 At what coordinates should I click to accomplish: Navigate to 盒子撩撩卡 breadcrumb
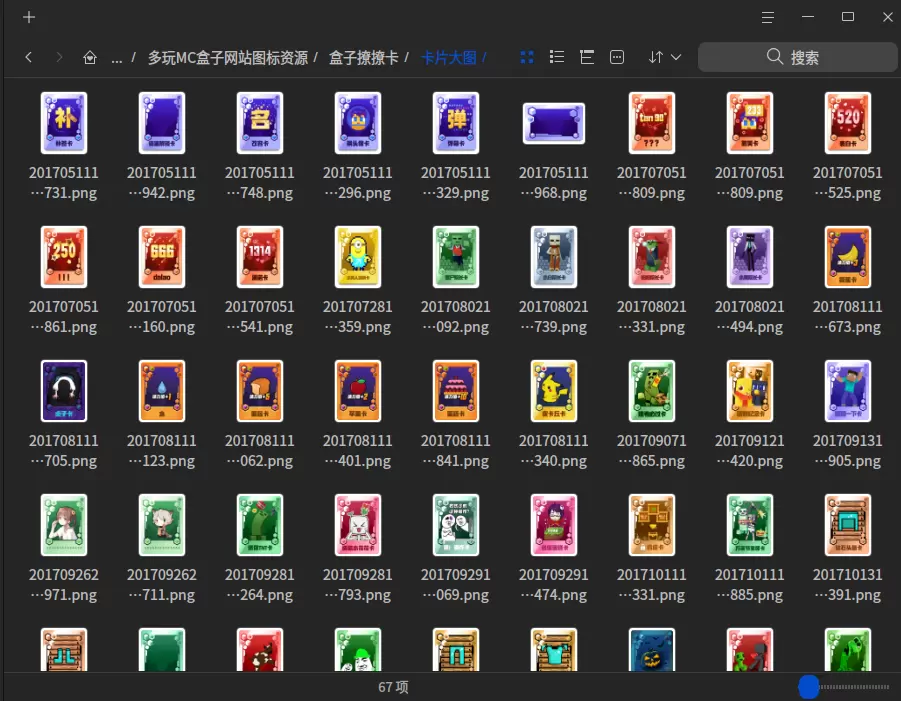[x=363, y=57]
